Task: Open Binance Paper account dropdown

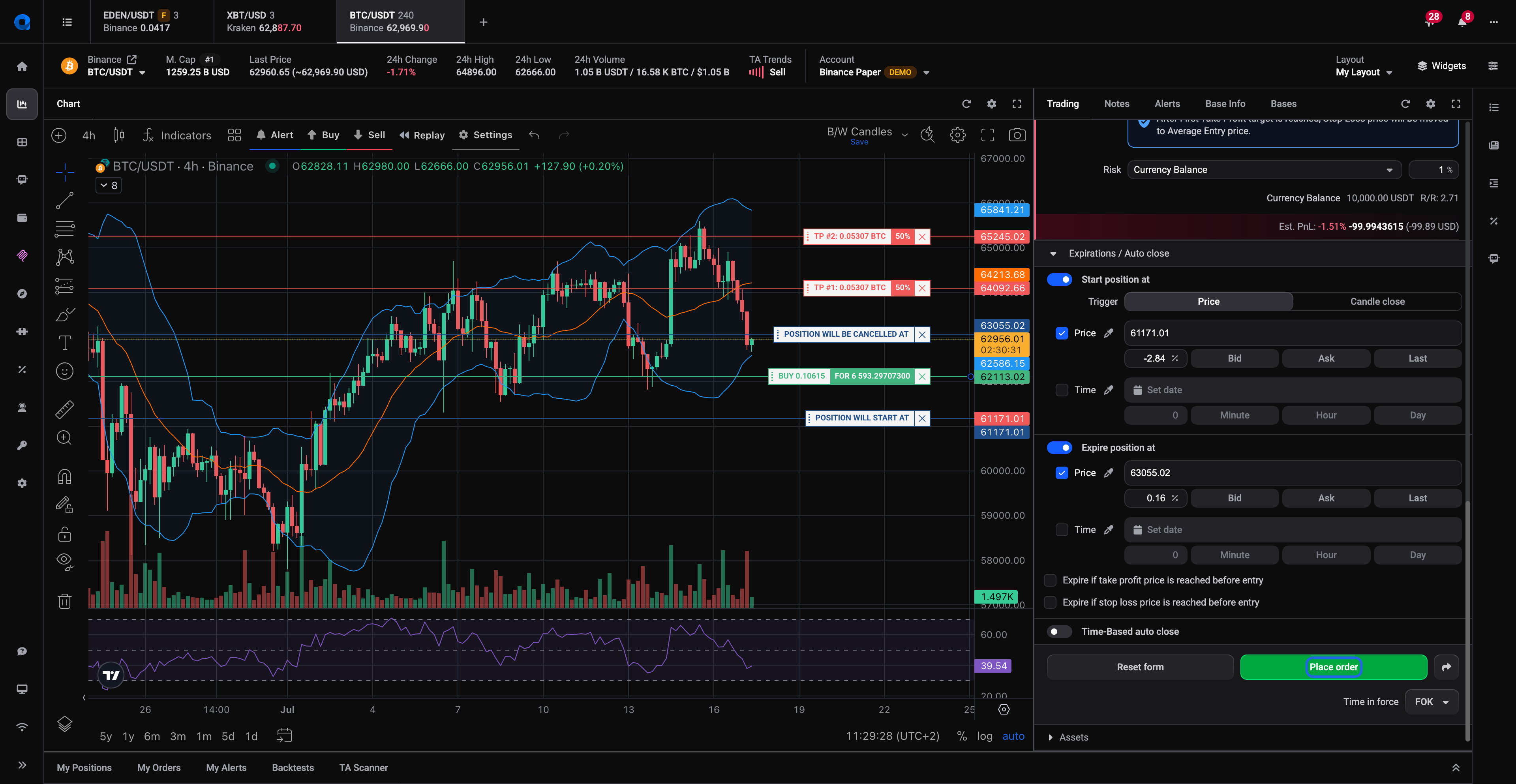Action: pyautogui.click(x=874, y=72)
